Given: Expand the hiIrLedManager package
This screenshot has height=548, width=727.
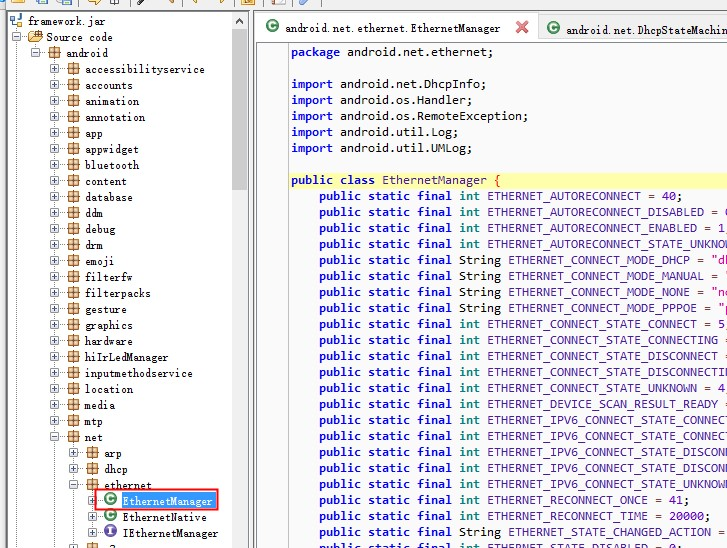Looking at the screenshot, I should coord(54,357).
